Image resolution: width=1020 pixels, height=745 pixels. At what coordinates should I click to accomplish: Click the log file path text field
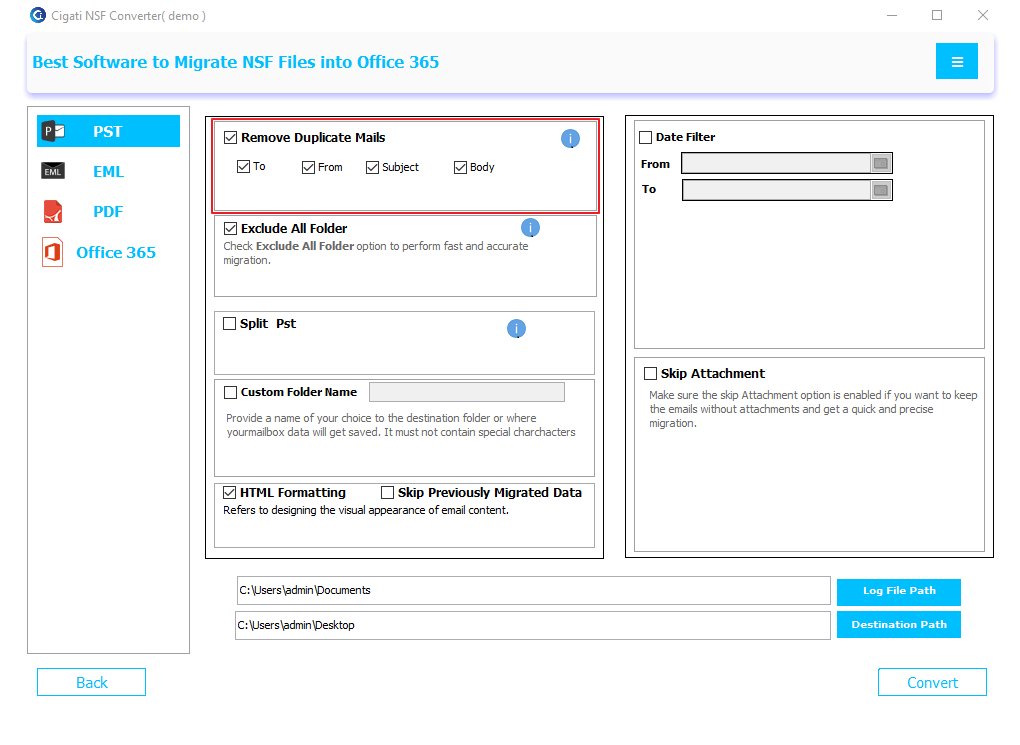pos(533,591)
